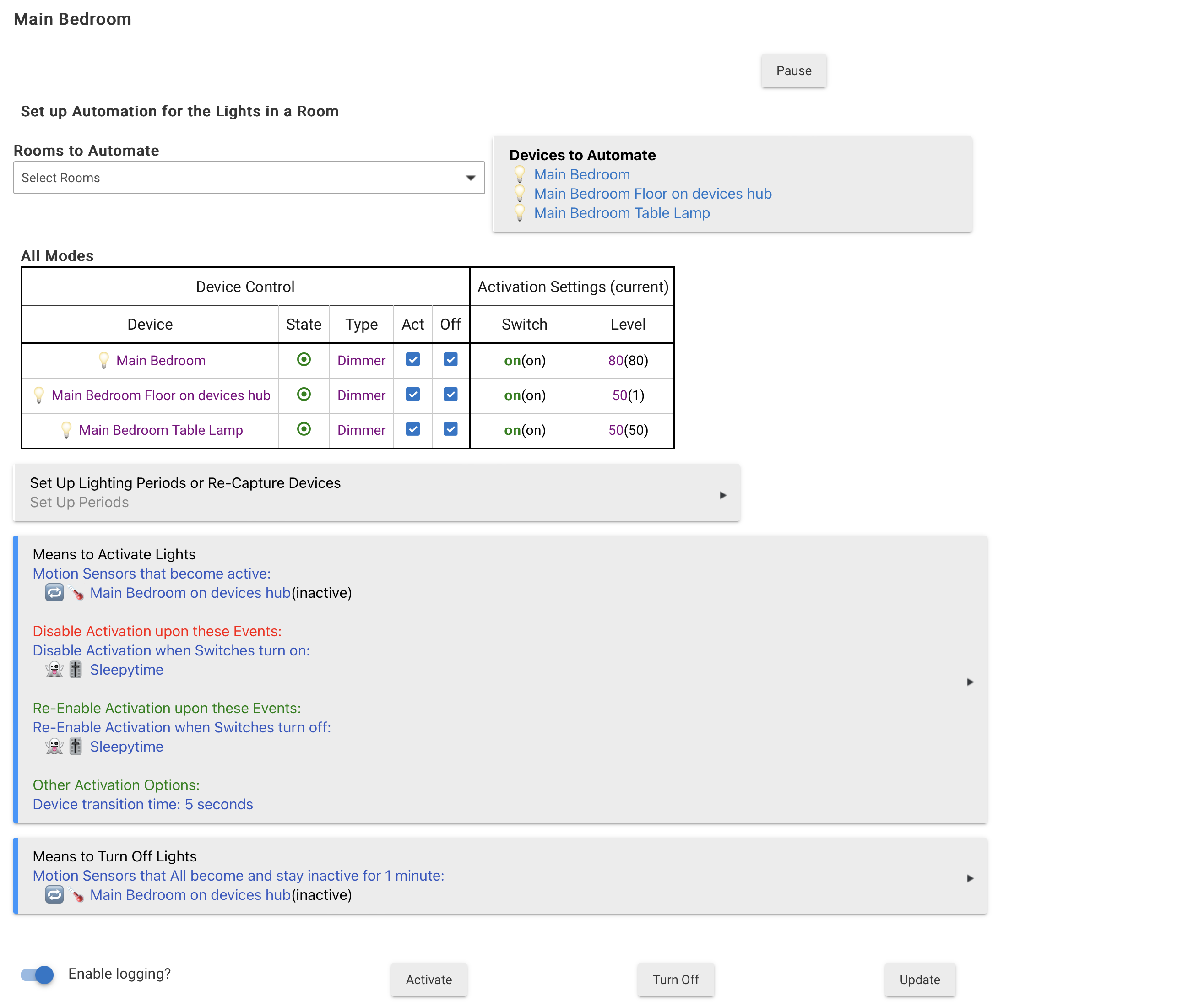The image size is (1204, 1007).
Task: Click Dimmer type for Table Lamp row
Action: click(361, 430)
